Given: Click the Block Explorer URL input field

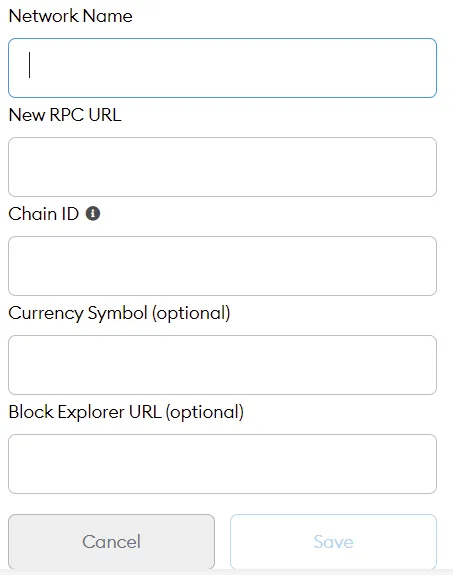Looking at the screenshot, I should pyautogui.click(x=222, y=464).
